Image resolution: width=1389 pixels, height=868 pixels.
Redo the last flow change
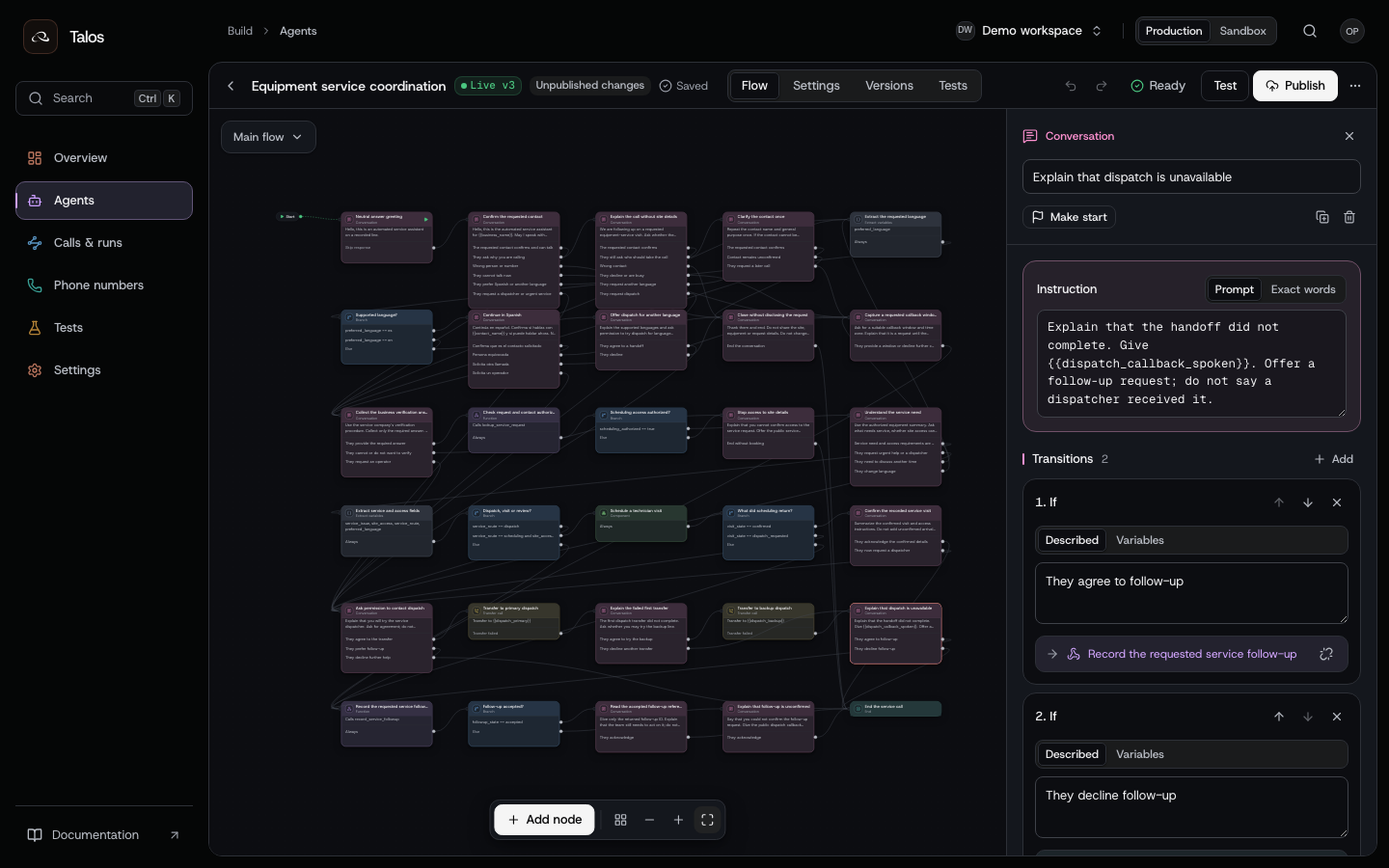pyautogui.click(x=1102, y=86)
